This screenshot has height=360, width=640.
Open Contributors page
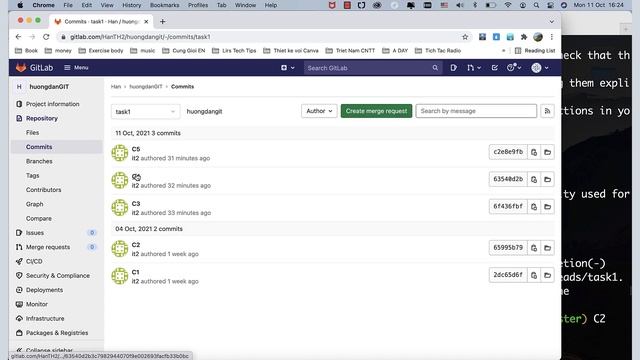point(43,190)
